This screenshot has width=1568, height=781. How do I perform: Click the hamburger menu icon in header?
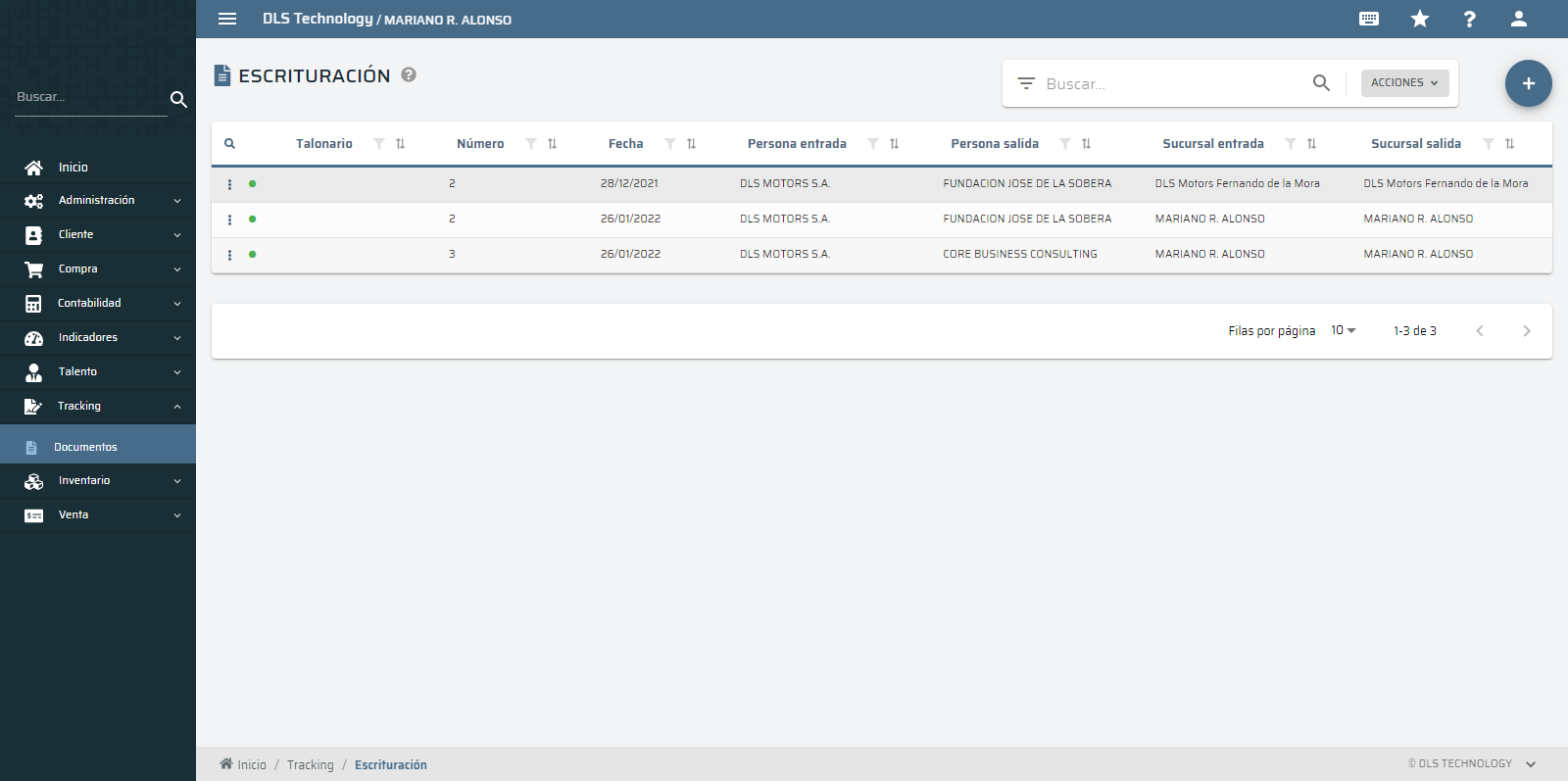point(227,19)
